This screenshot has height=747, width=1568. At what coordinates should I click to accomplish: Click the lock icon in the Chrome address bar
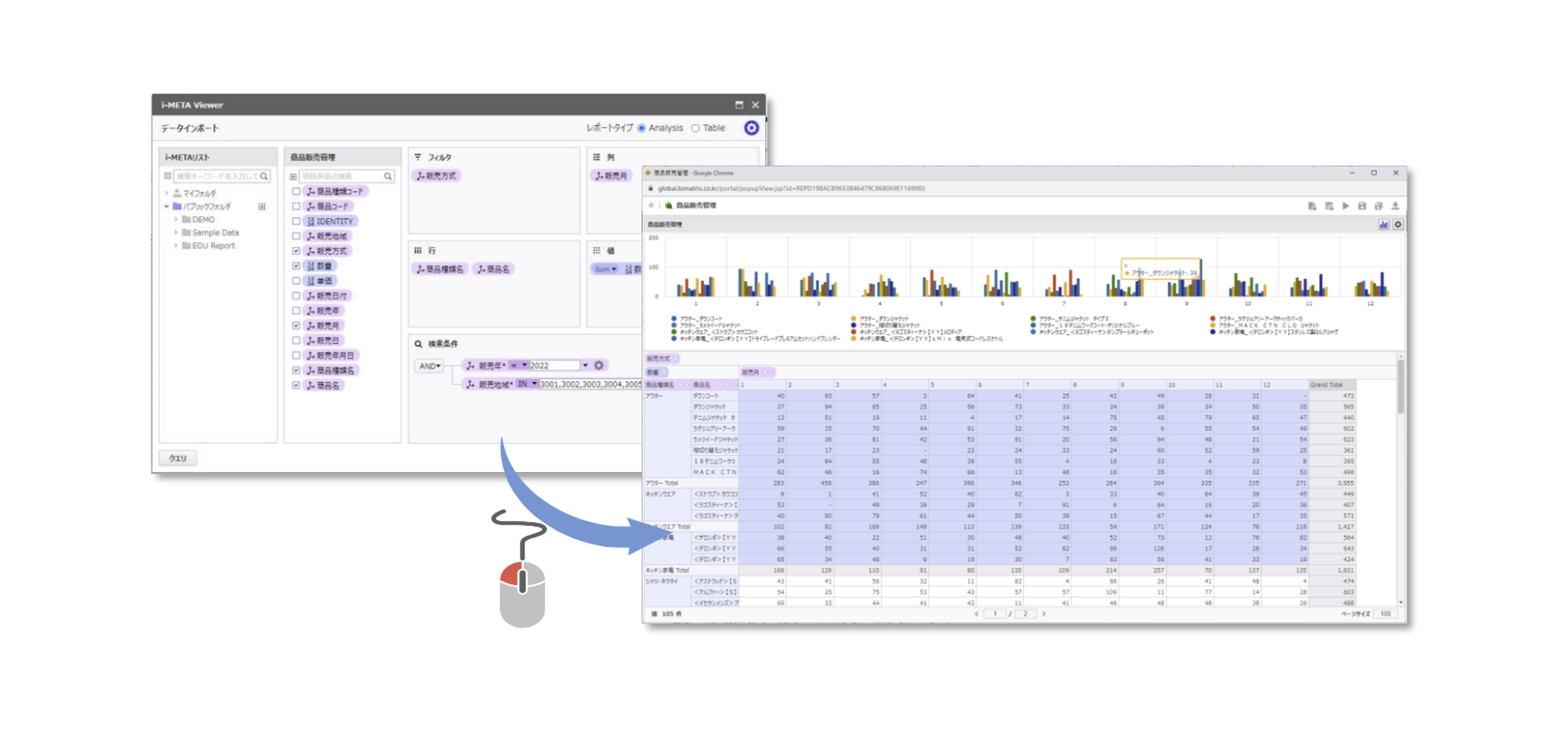point(650,188)
